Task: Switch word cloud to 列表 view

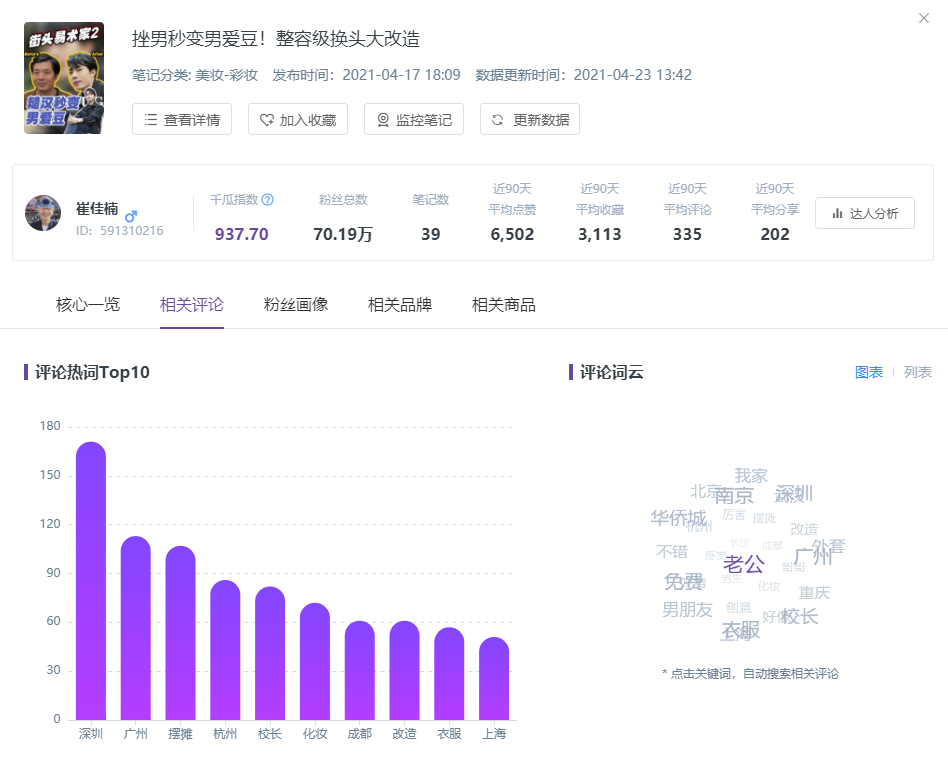Action: tap(917, 372)
